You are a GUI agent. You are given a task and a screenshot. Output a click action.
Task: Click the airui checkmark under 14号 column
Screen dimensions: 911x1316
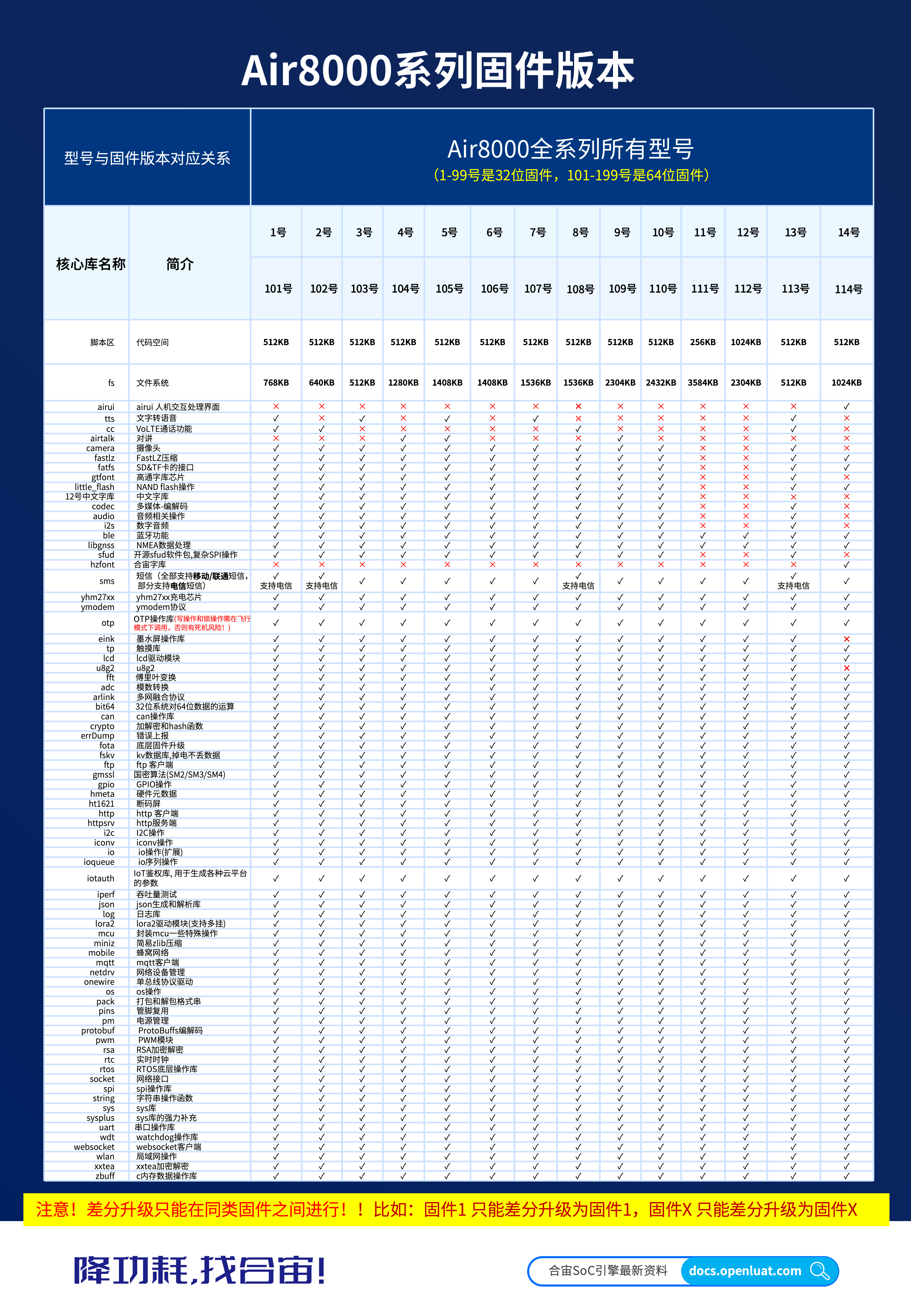846,406
